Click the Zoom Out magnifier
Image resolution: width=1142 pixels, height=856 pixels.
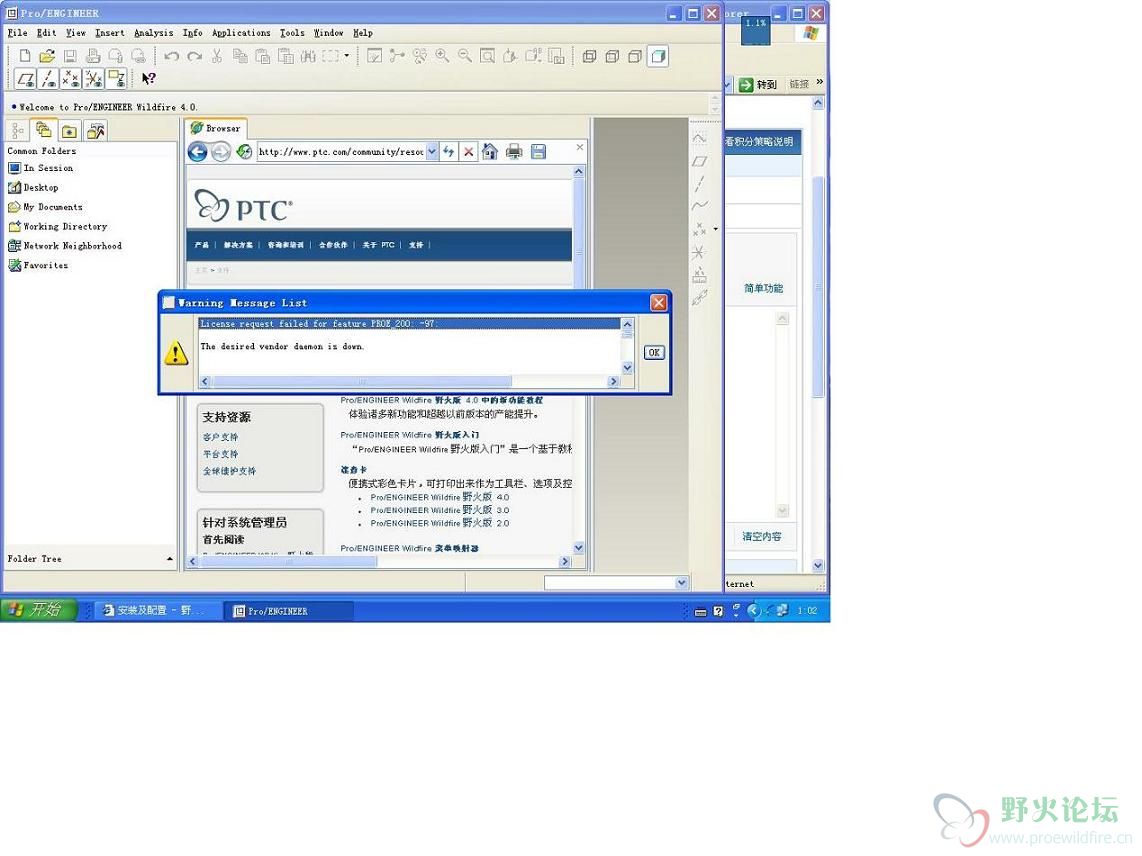[465, 56]
